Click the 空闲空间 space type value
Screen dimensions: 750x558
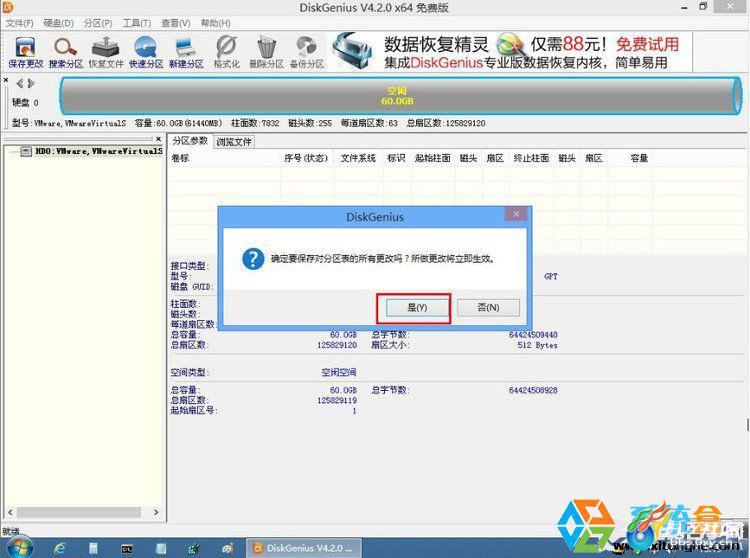tap(339, 372)
